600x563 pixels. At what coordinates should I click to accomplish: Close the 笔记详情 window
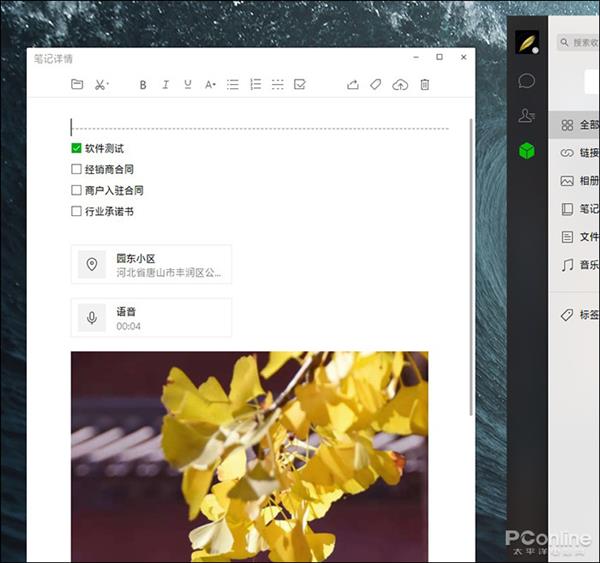pos(464,57)
